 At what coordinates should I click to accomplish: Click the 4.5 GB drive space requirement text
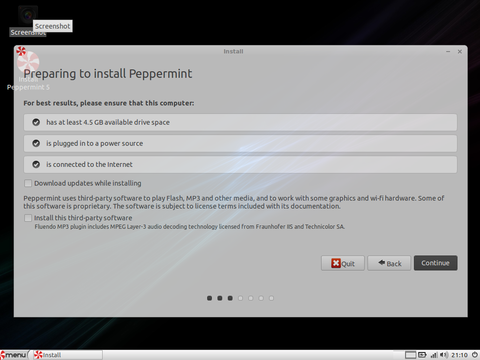[108, 122]
